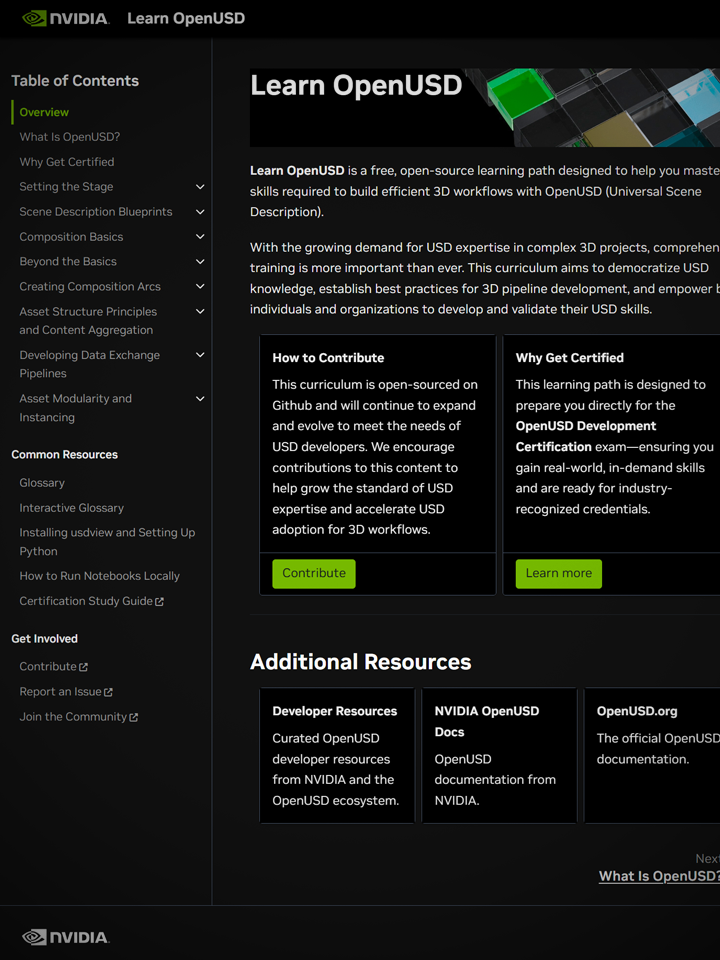Image resolution: width=720 pixels, height=960 pixels.
Task: Click the How to Contribute card title
Action: [328, 358]
